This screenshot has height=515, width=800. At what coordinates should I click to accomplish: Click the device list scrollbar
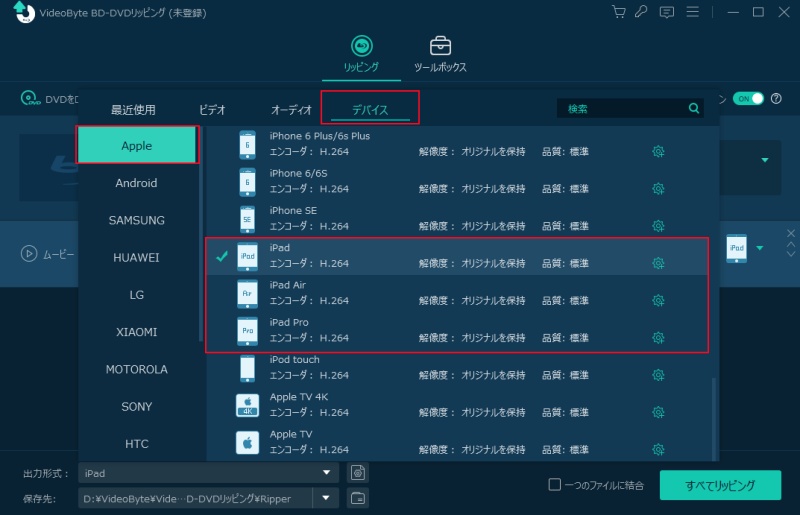[714, 418]
